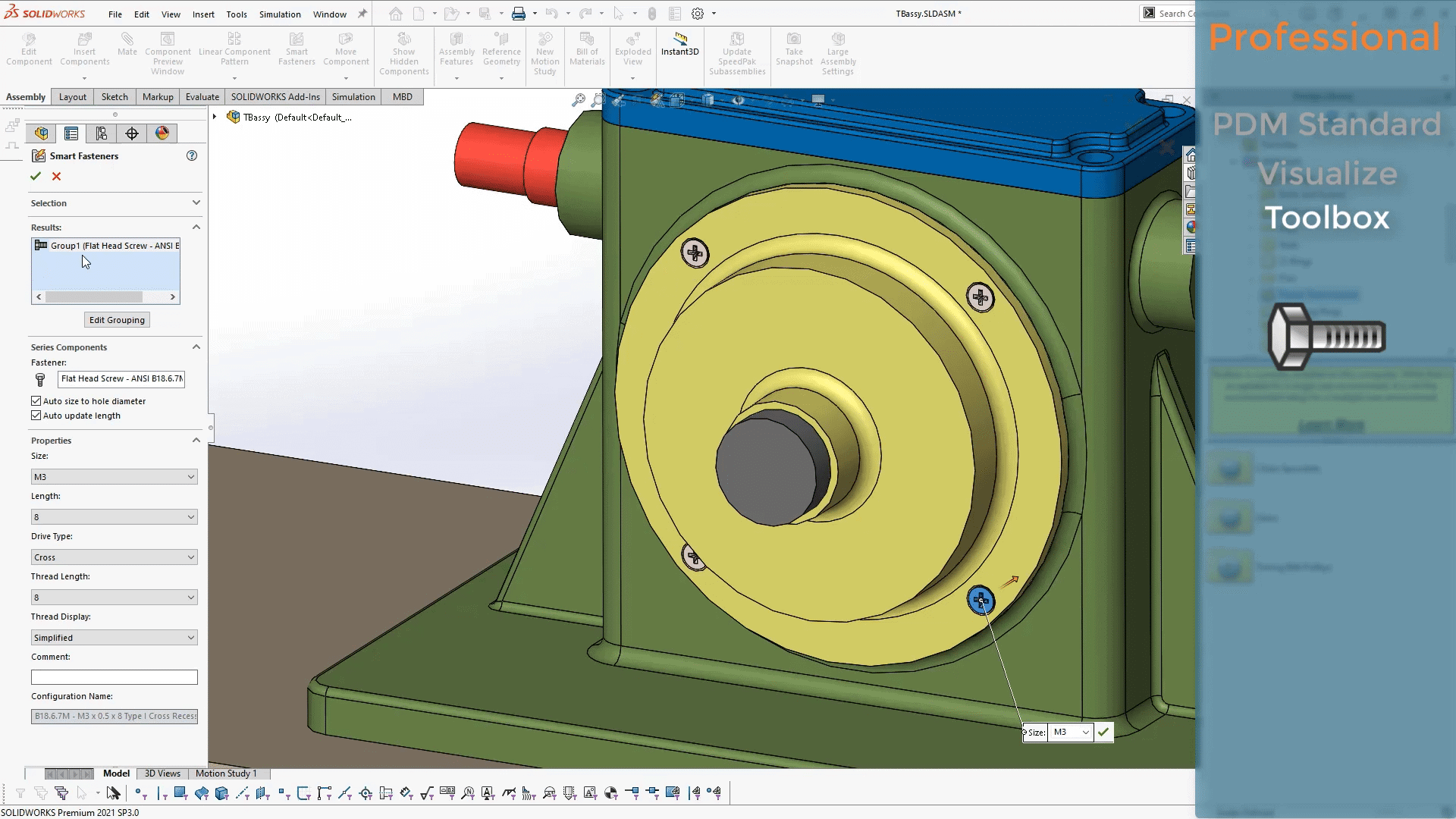This screenshot has width=1456, height=819.
Task: Click the Edit Grouping button
Action: click(x=117, y=319)
